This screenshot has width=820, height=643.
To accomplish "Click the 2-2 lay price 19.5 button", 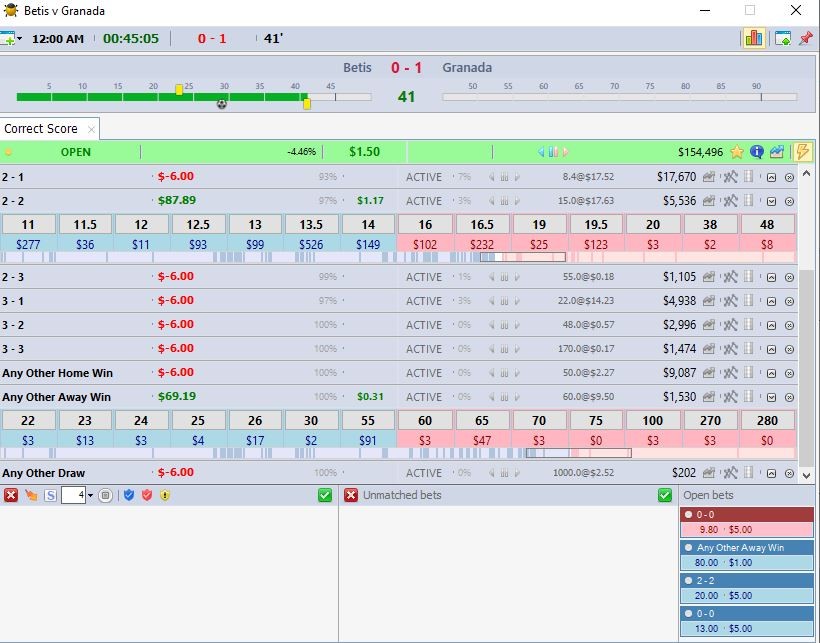I will click(596, 224).
